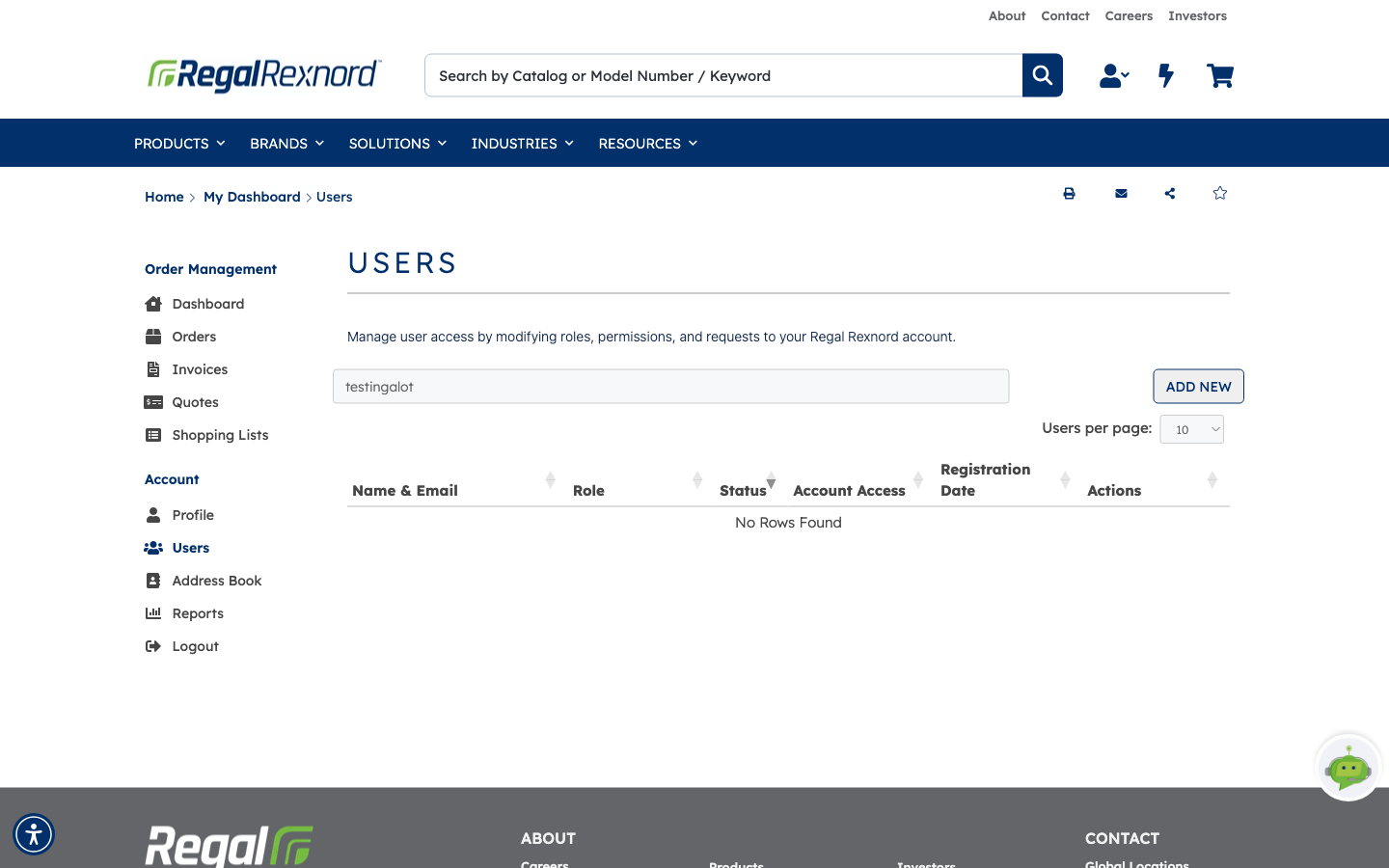Open the Users per page dropdown
Viewport: 1389px width, 868px height.
[1191, 429]
